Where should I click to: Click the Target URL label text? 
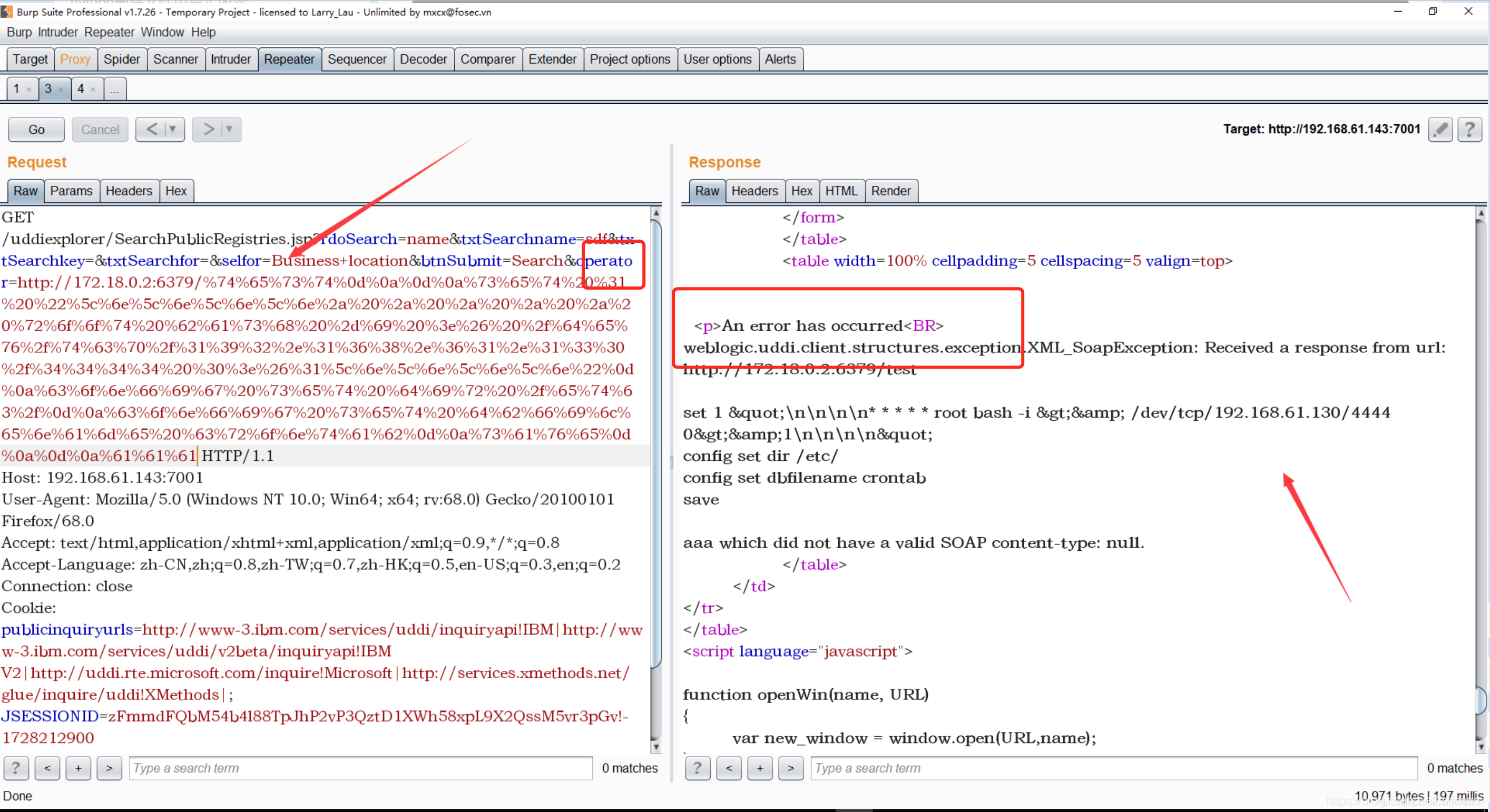click(1322, 129)
